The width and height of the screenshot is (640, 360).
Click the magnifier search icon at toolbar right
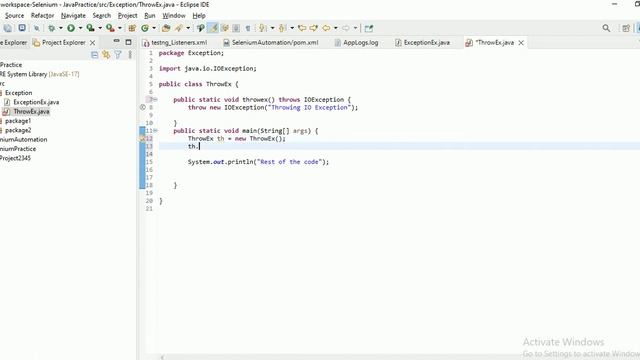(x=607, y=28)
